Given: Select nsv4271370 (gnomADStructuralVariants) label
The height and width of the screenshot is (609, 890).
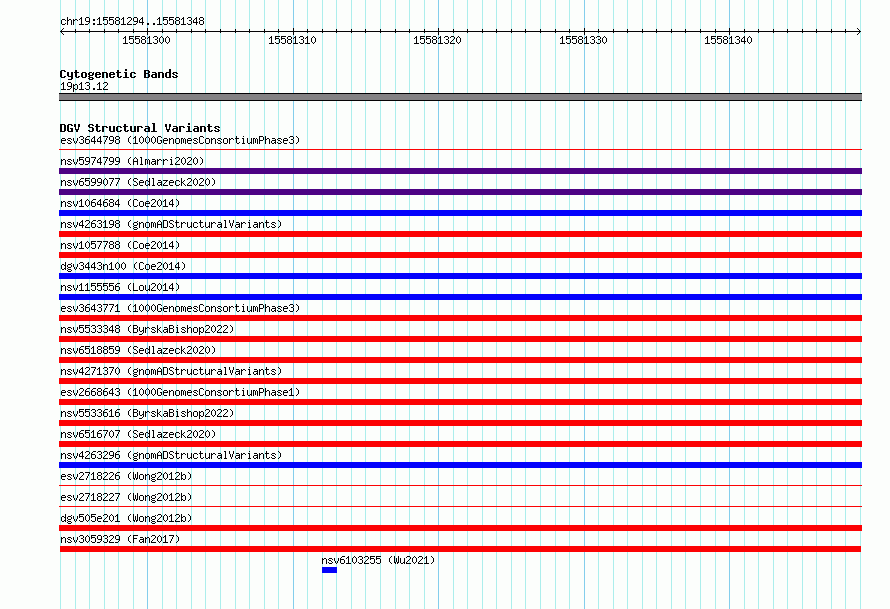Looking at the screenshot, I should click(171, 371).
